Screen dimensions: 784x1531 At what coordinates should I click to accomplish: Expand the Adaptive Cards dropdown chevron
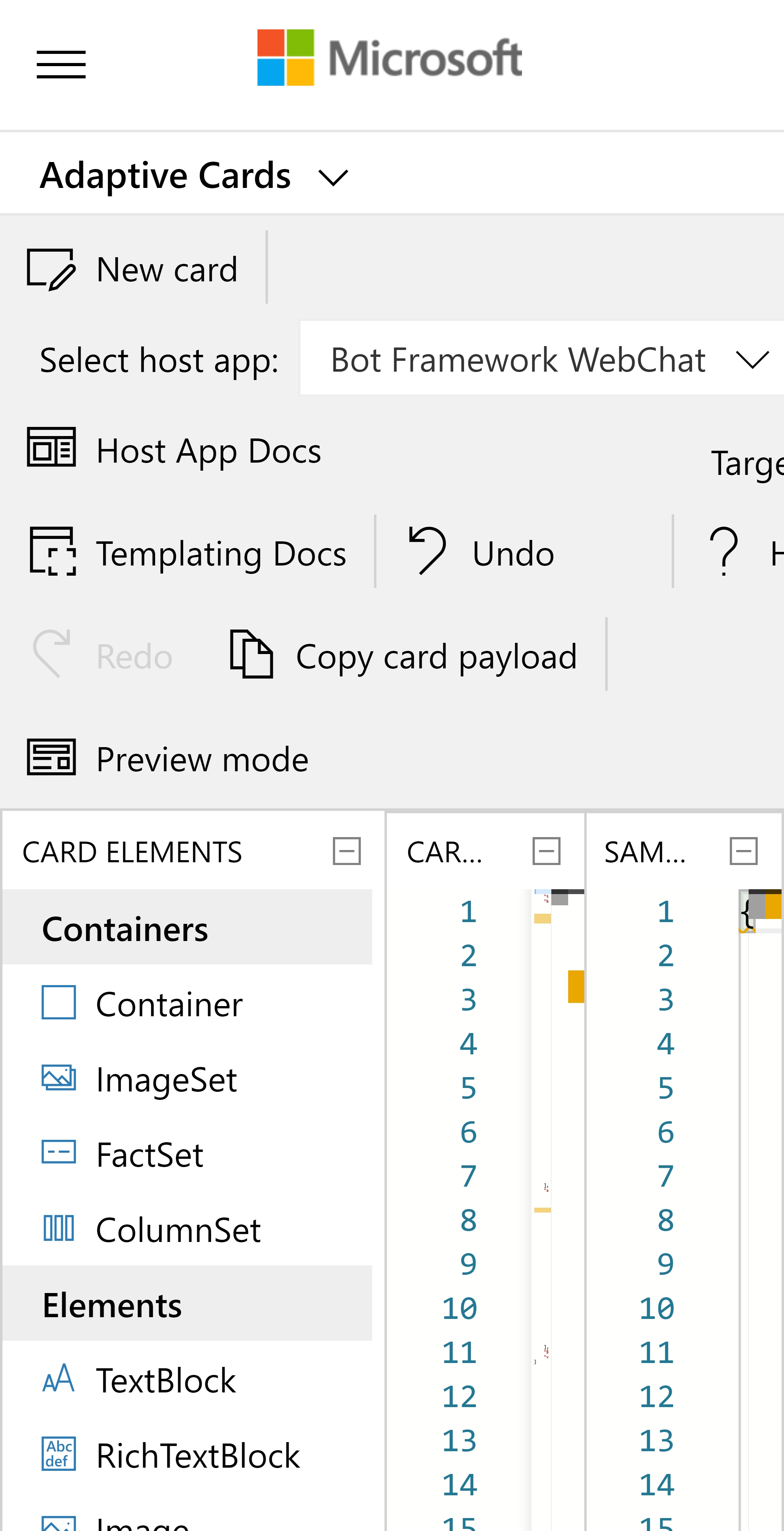click(x=333, y=177)
